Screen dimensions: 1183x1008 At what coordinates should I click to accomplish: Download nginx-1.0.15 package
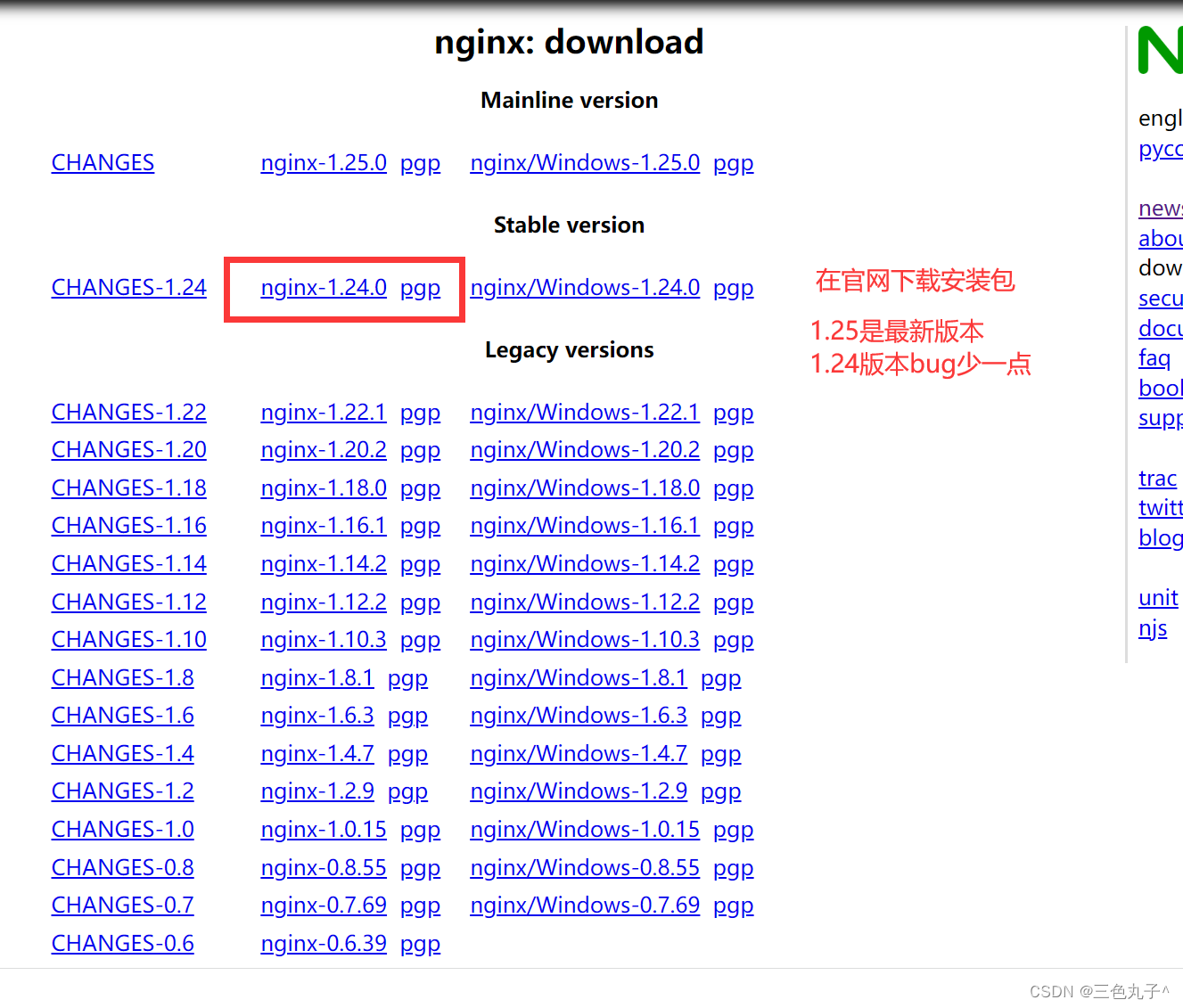coord(324,830)
